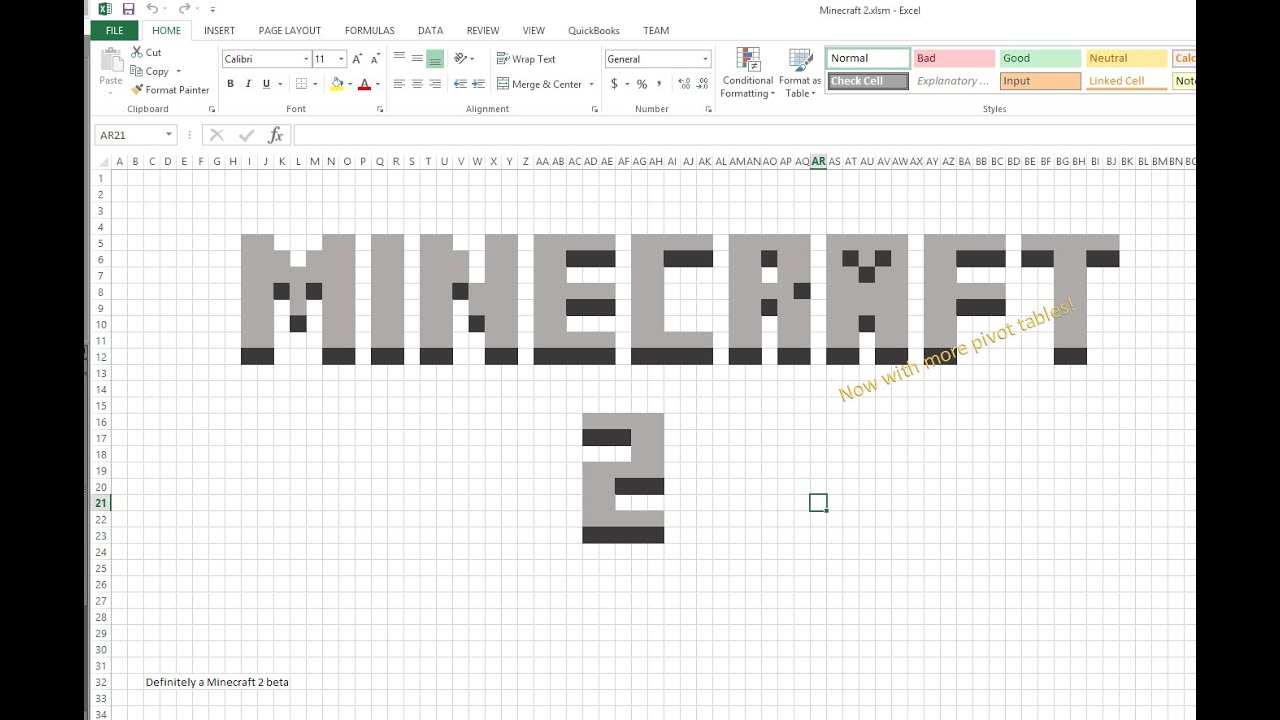Click the Redo arrow icon
1280x720 pixels.
[184, 9]
